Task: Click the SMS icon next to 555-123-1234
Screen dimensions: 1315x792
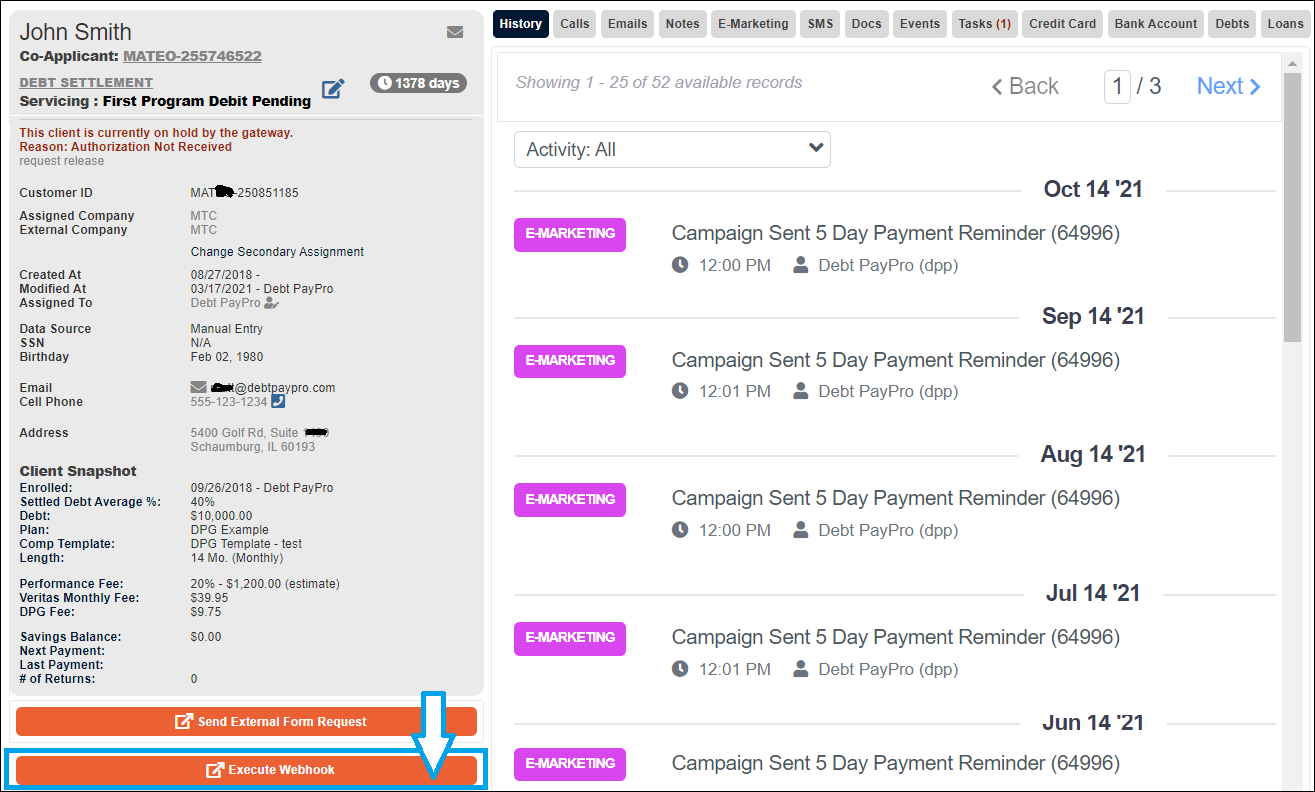Action: tap(277, 401)
